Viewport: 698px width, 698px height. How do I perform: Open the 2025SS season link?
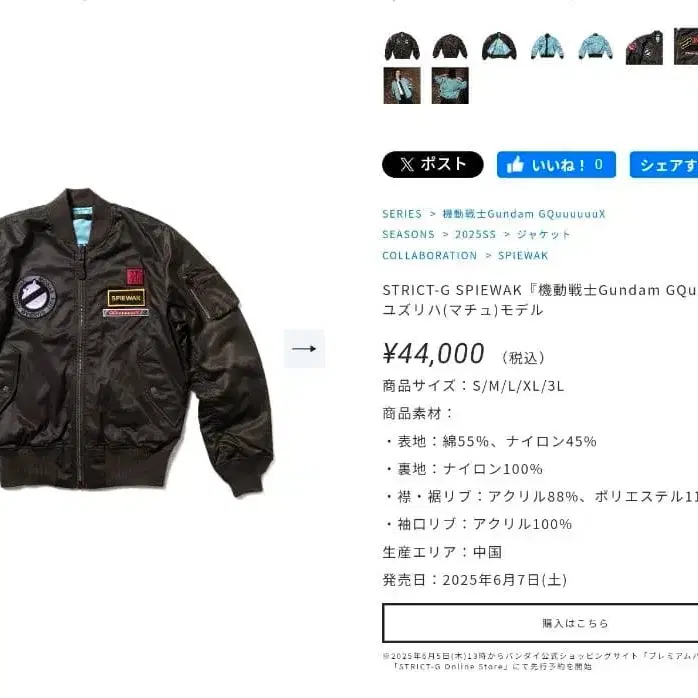(475, 234)
